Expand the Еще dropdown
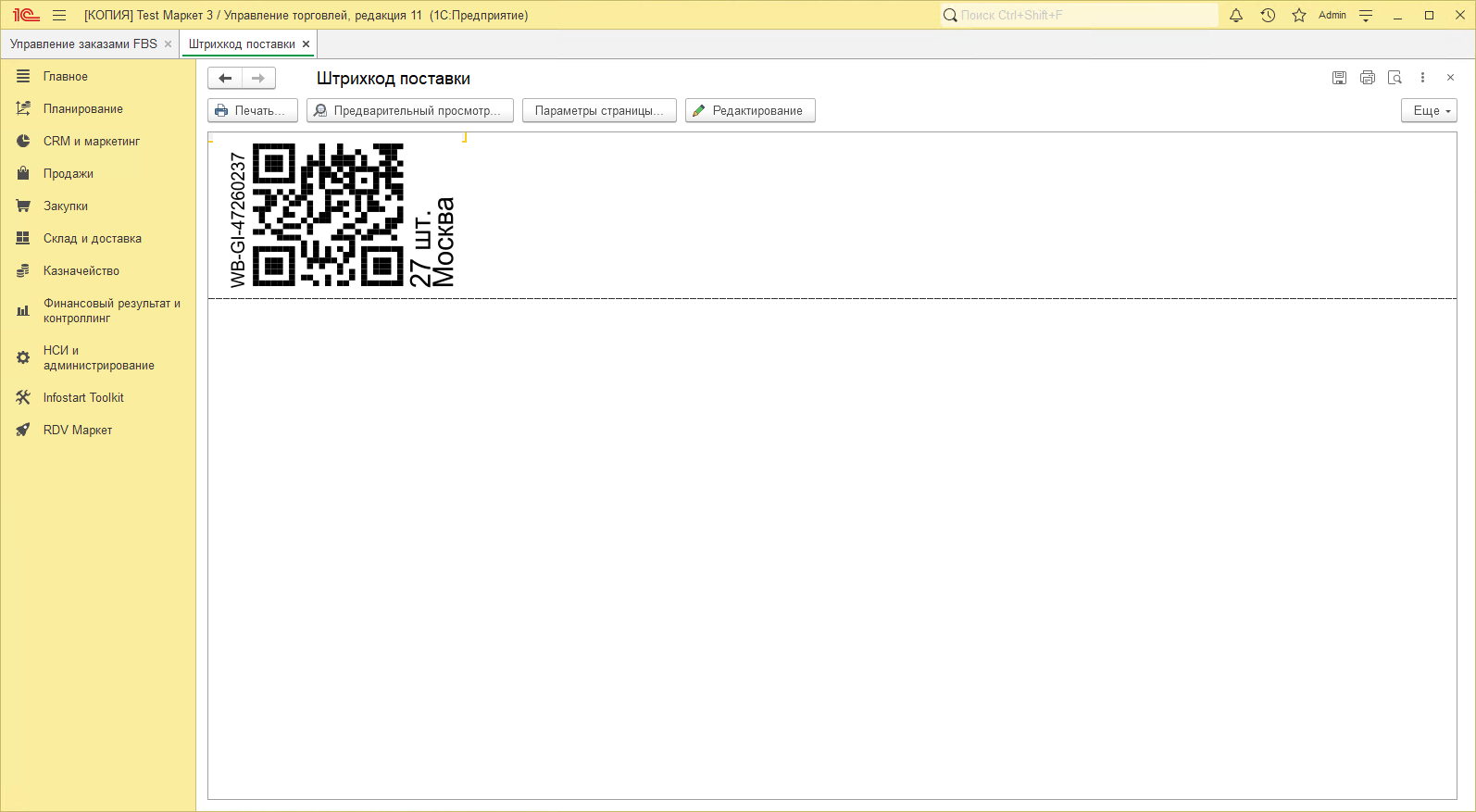 click(1429, 111)
